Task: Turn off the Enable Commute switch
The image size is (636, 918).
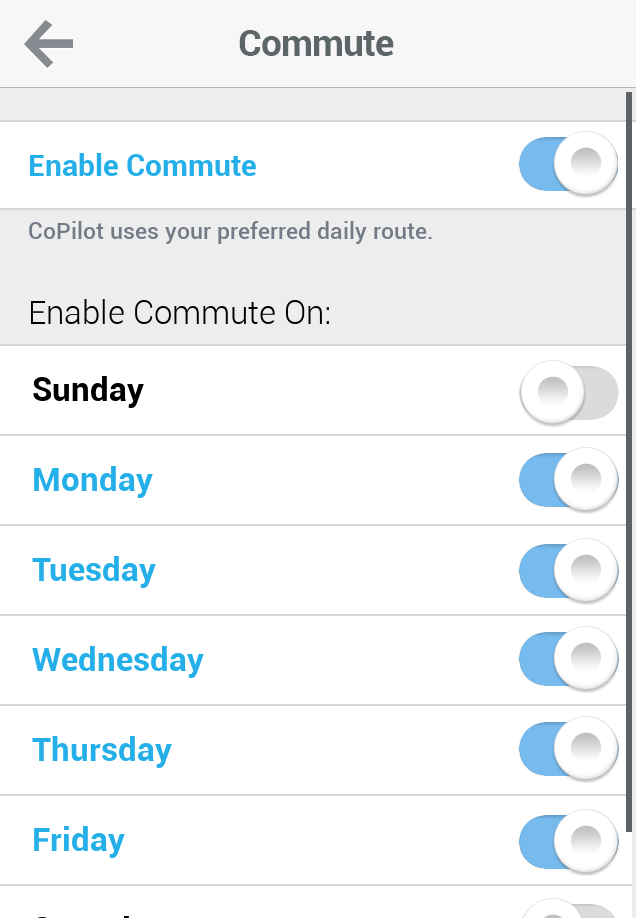Action: point(568,165)
